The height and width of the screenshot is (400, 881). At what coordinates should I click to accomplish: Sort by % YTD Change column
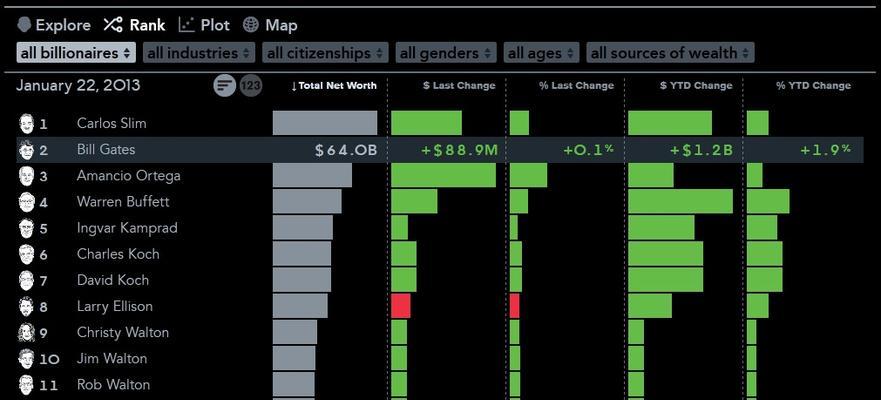tap(814, 86)
